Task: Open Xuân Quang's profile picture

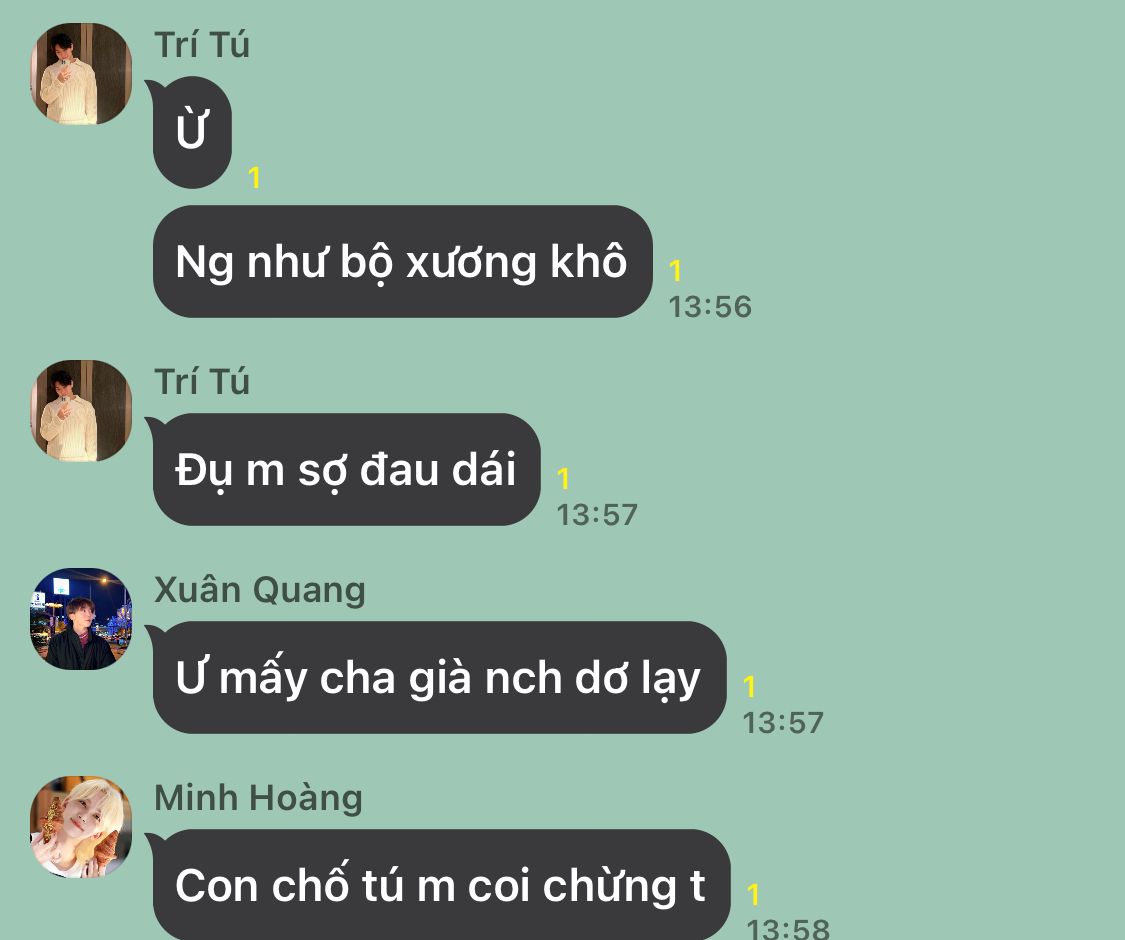Action: click(x=81, y=619)
